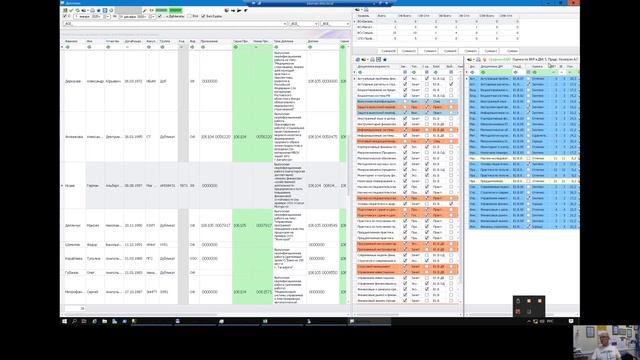The height and width of the screenshot is (360, 640).
Task: Click the filter funnel icon in grades panel toolbar
Action: pos(484,60)
